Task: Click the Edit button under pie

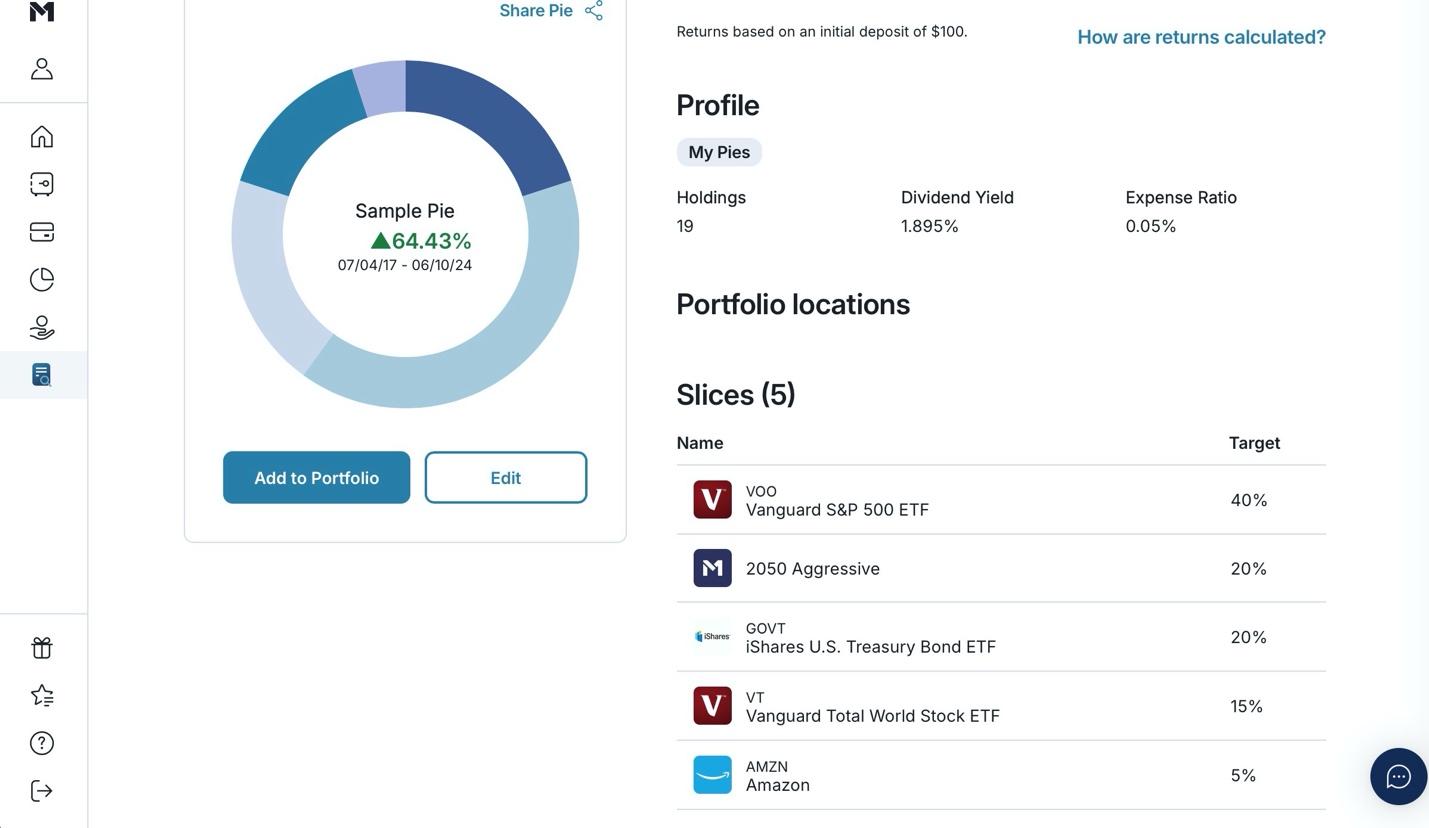Action: 505,478
